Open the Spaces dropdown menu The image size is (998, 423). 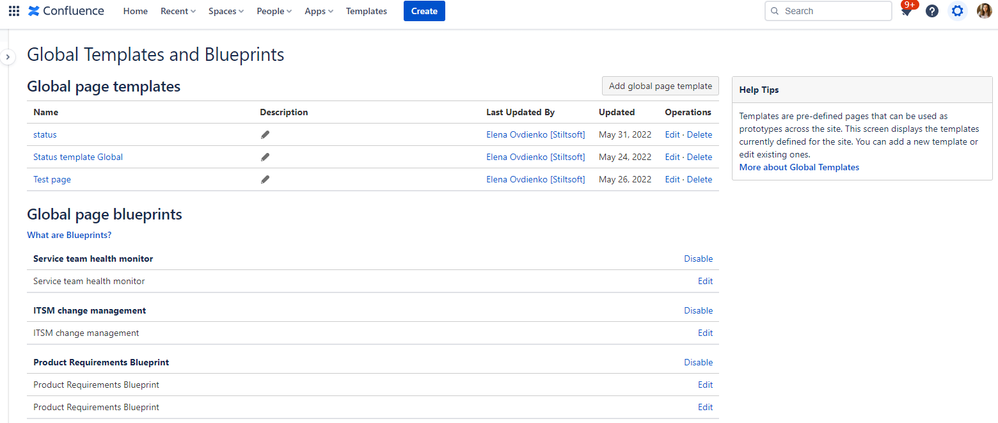(x=226, y=11)
